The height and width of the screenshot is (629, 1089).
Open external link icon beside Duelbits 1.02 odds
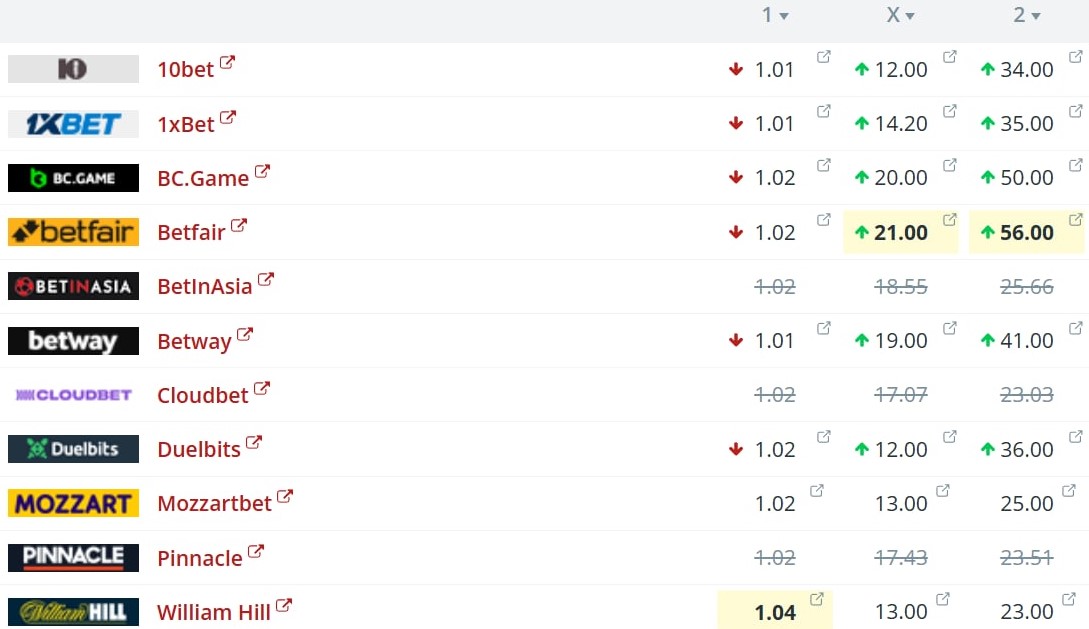tap(824, 437)
